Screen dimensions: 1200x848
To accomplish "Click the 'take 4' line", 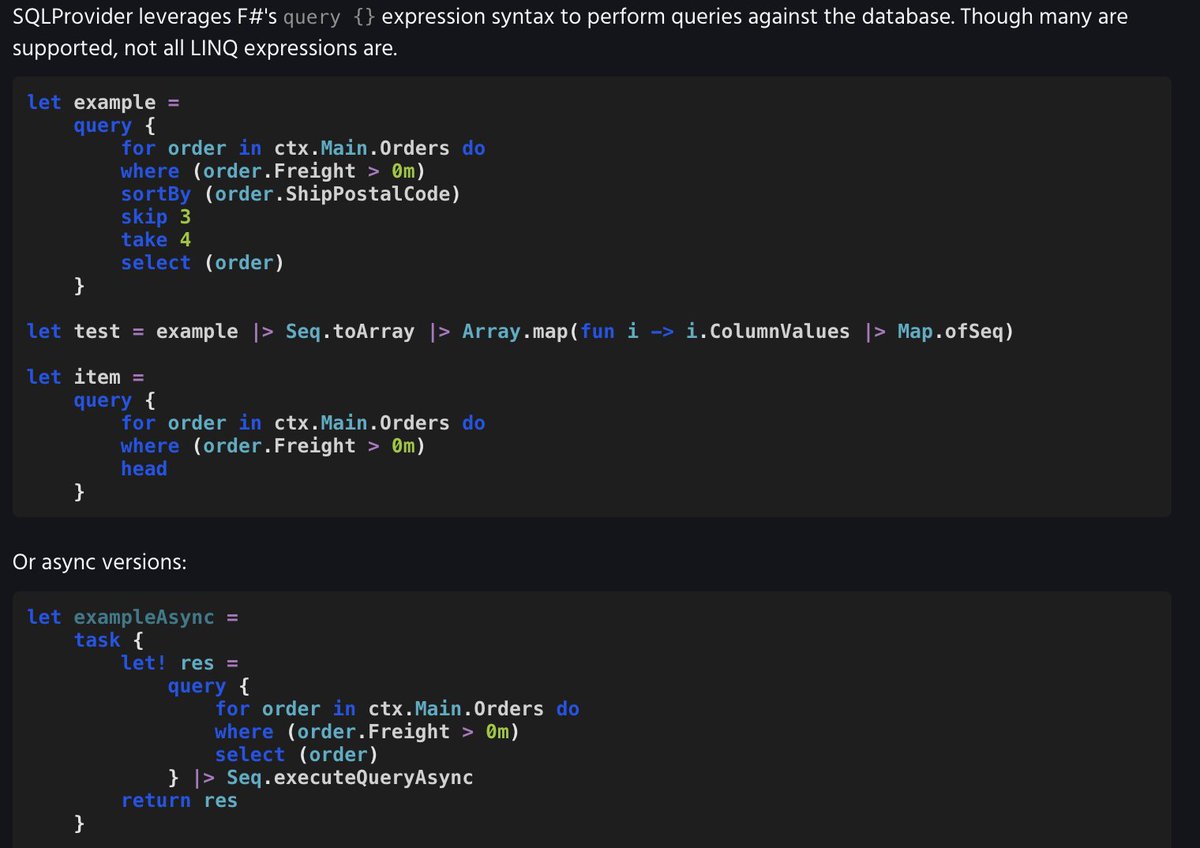I will (156, 240).
